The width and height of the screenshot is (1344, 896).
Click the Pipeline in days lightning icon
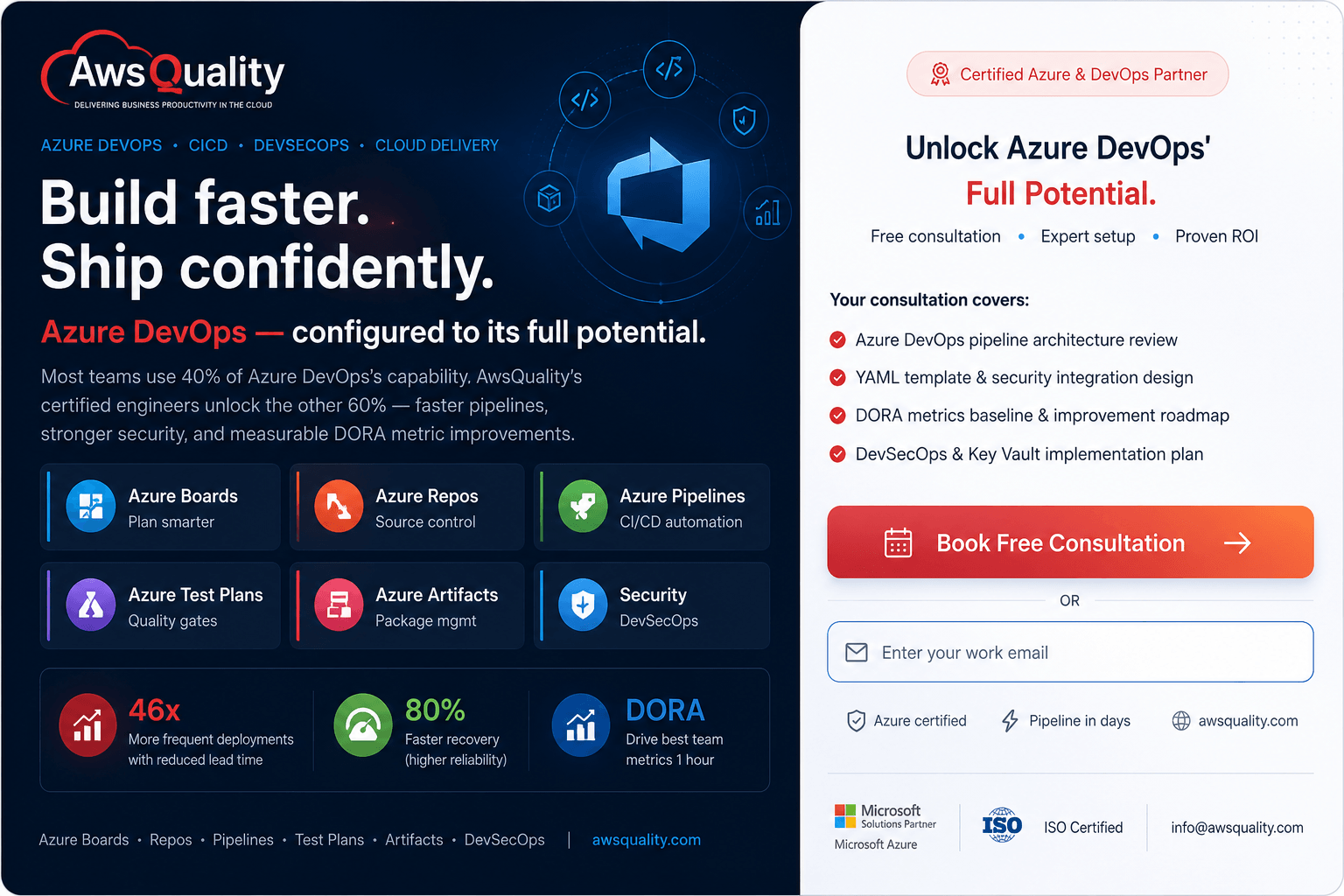(x=1010, y=721)
